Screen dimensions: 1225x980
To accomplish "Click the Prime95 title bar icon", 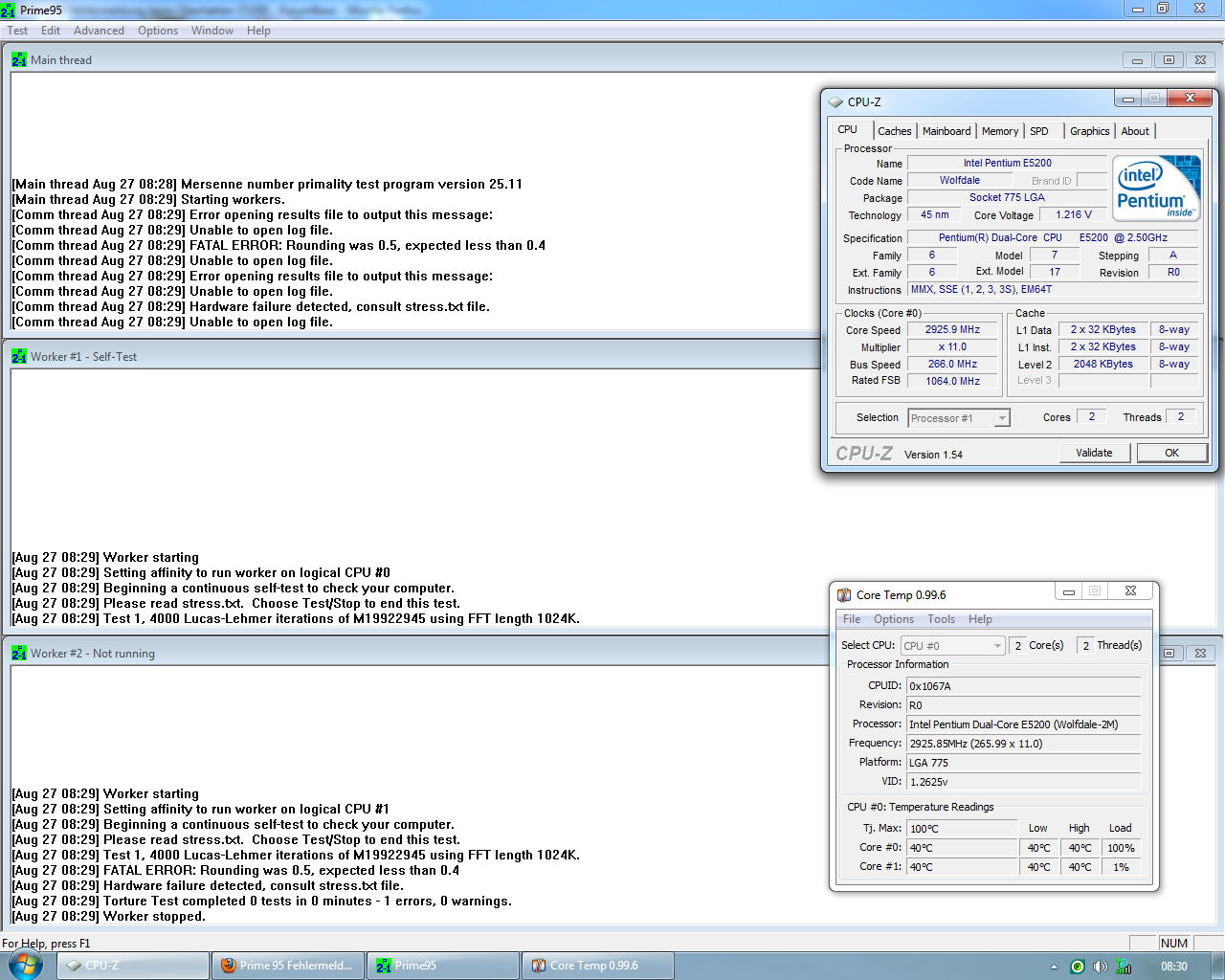I will coord(8,11).
